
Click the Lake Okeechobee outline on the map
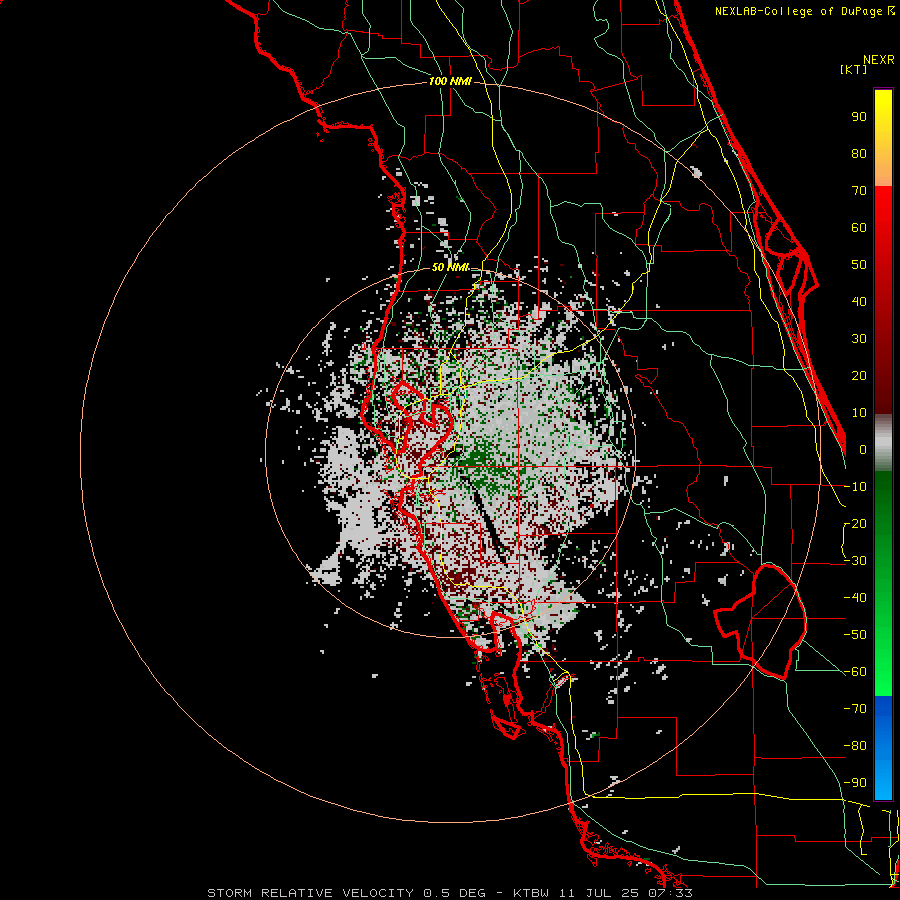pos(761,621)
